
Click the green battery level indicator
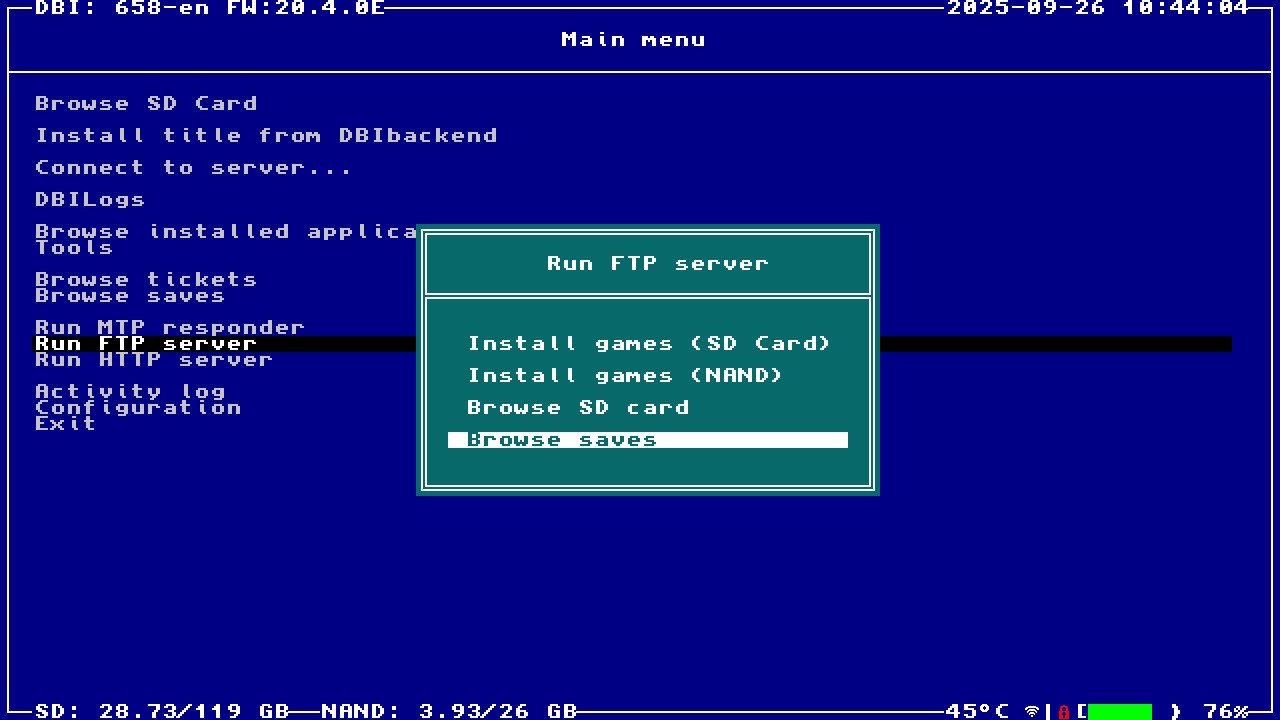[1120, 712]
